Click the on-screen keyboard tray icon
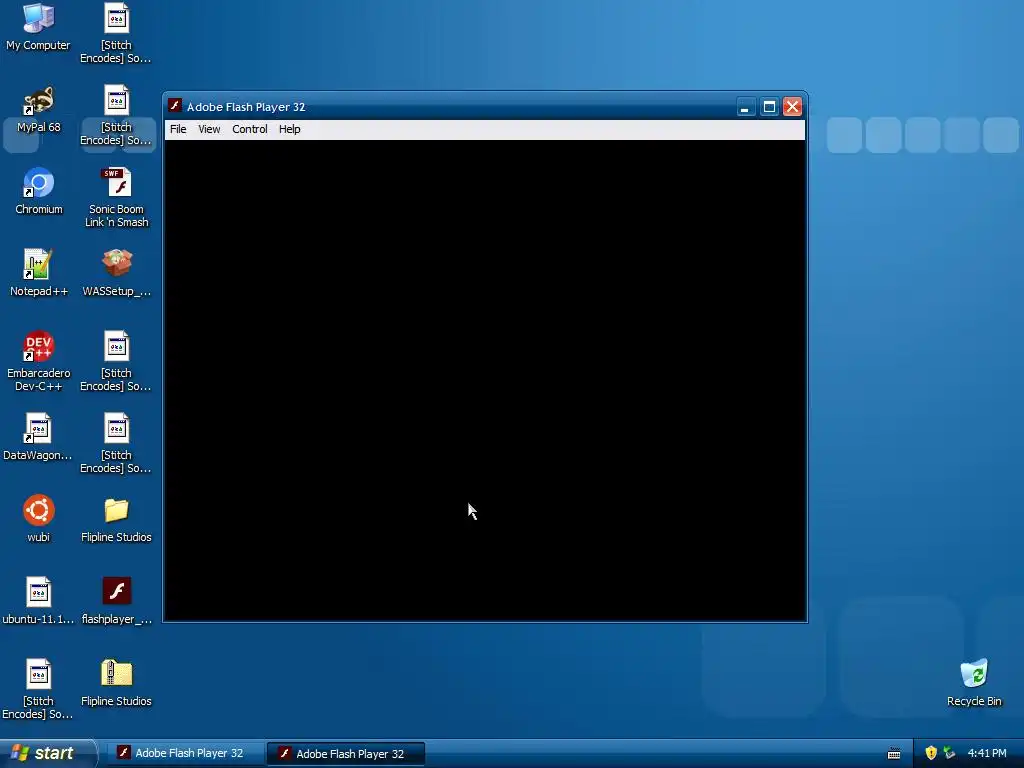 click(x=894, y=754)
